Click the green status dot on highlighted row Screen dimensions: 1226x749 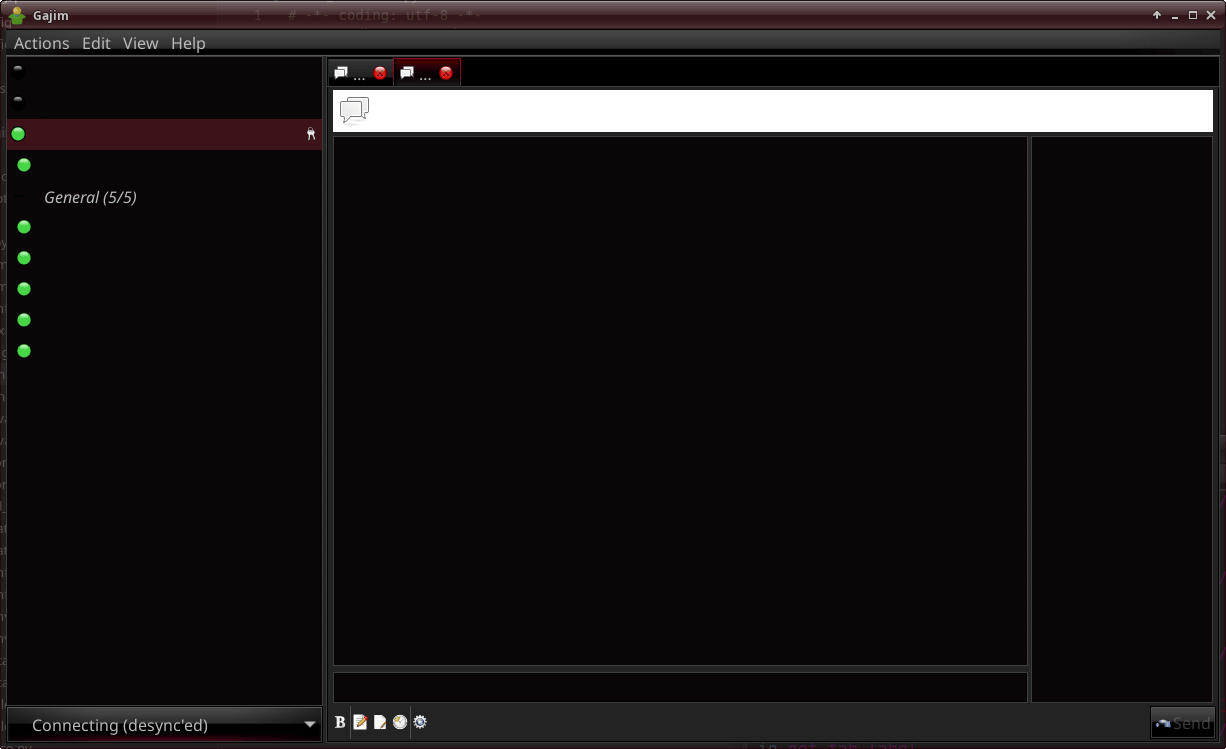coord(18,134)
